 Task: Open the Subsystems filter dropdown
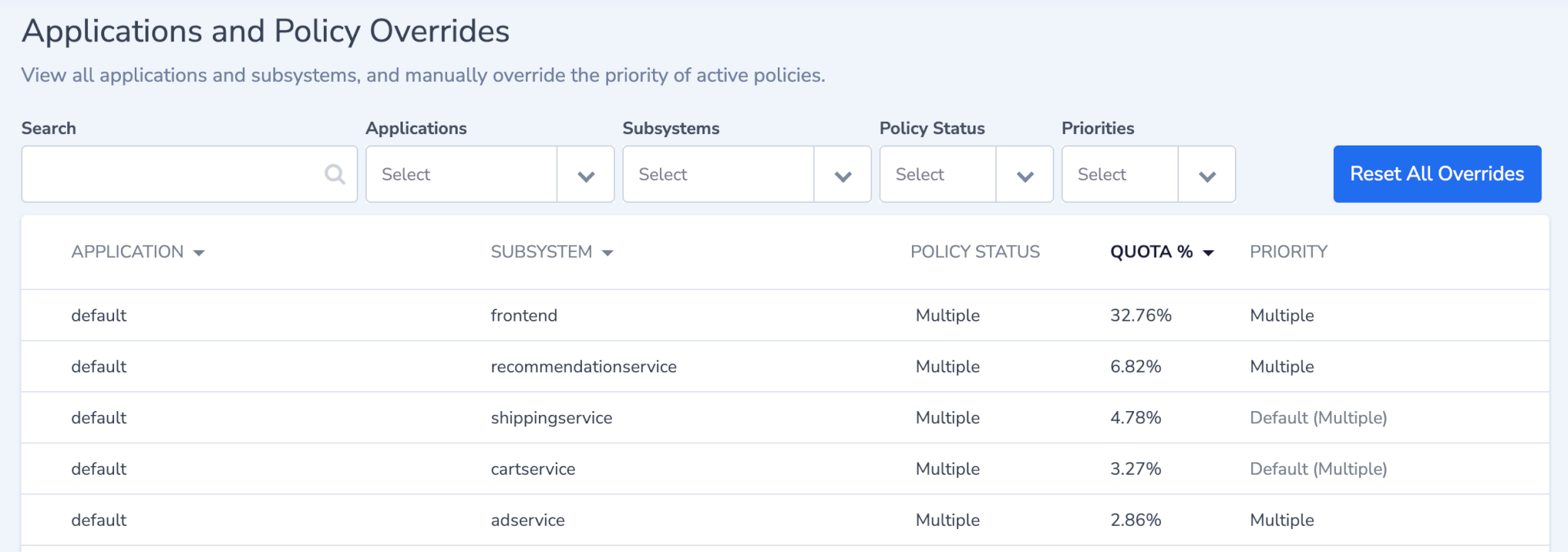[746, 175]
